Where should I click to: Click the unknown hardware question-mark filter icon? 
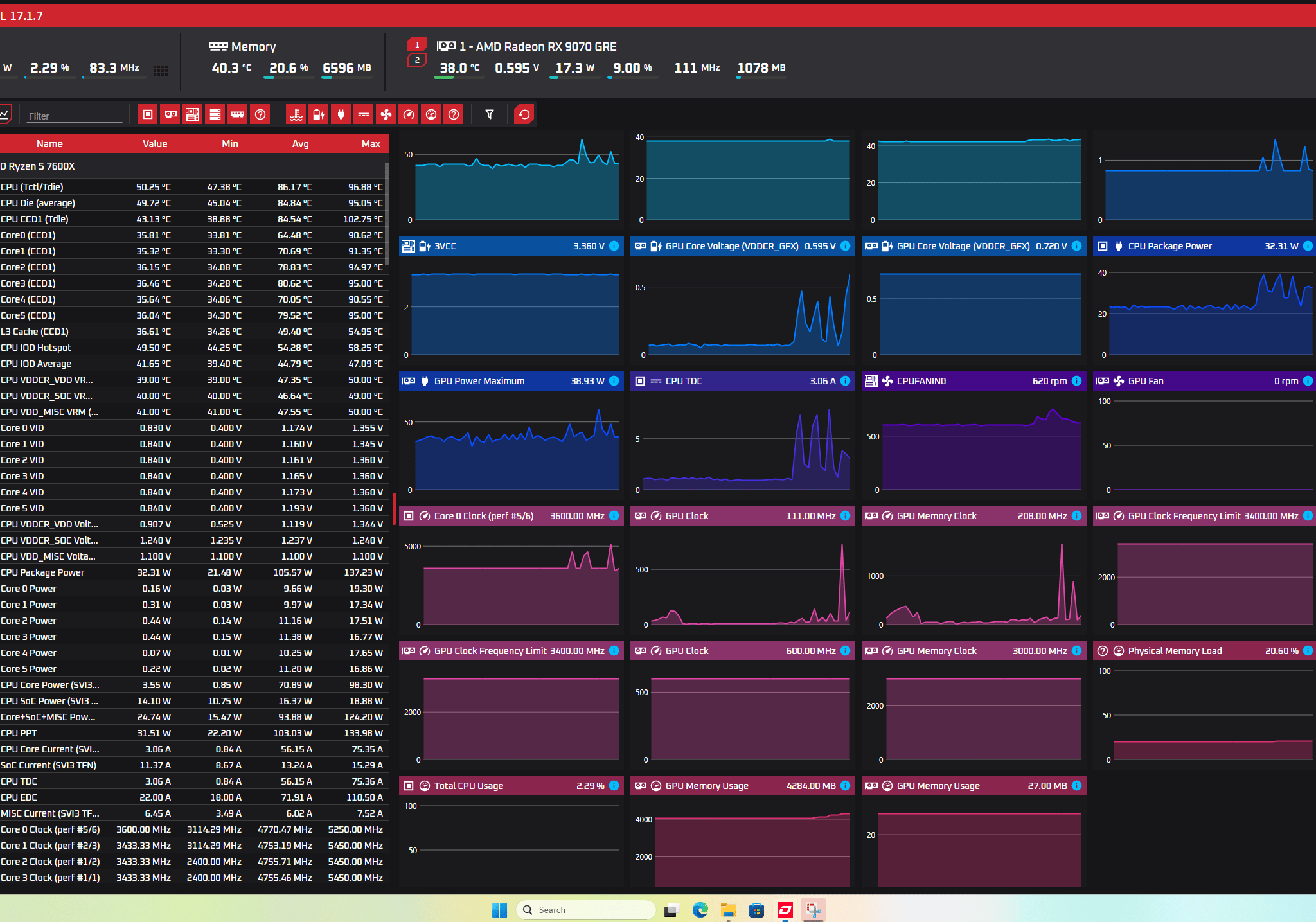point(260,114)
